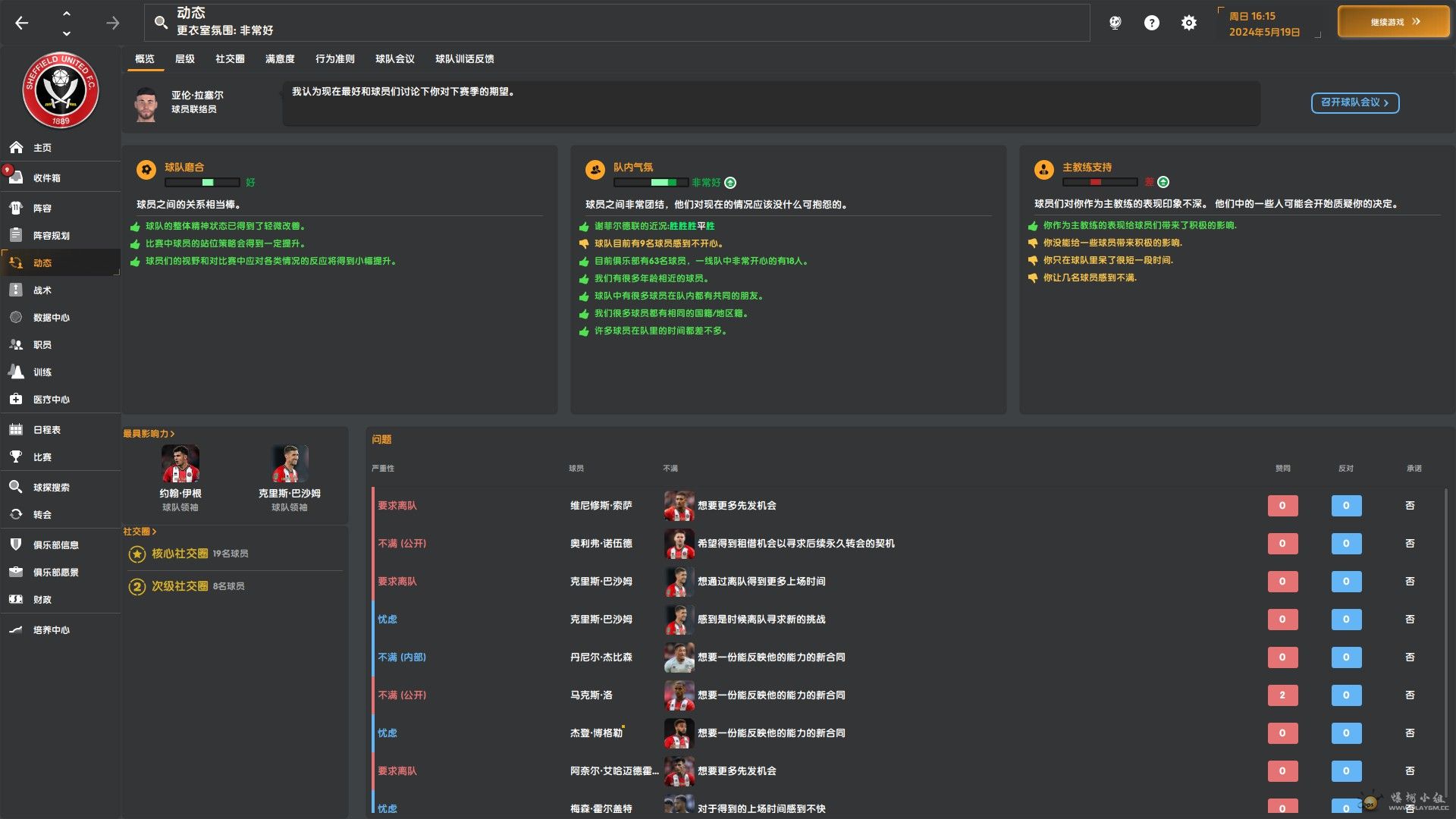Sort issues by 承诺 column header

tap(1414, 469)
